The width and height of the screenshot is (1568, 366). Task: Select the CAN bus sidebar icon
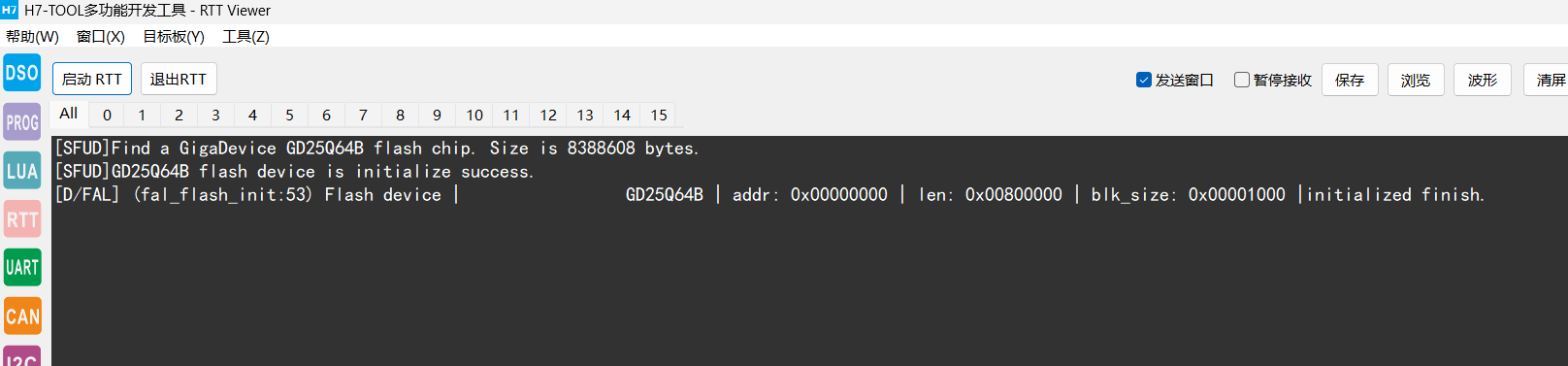[x=22, y=316]
